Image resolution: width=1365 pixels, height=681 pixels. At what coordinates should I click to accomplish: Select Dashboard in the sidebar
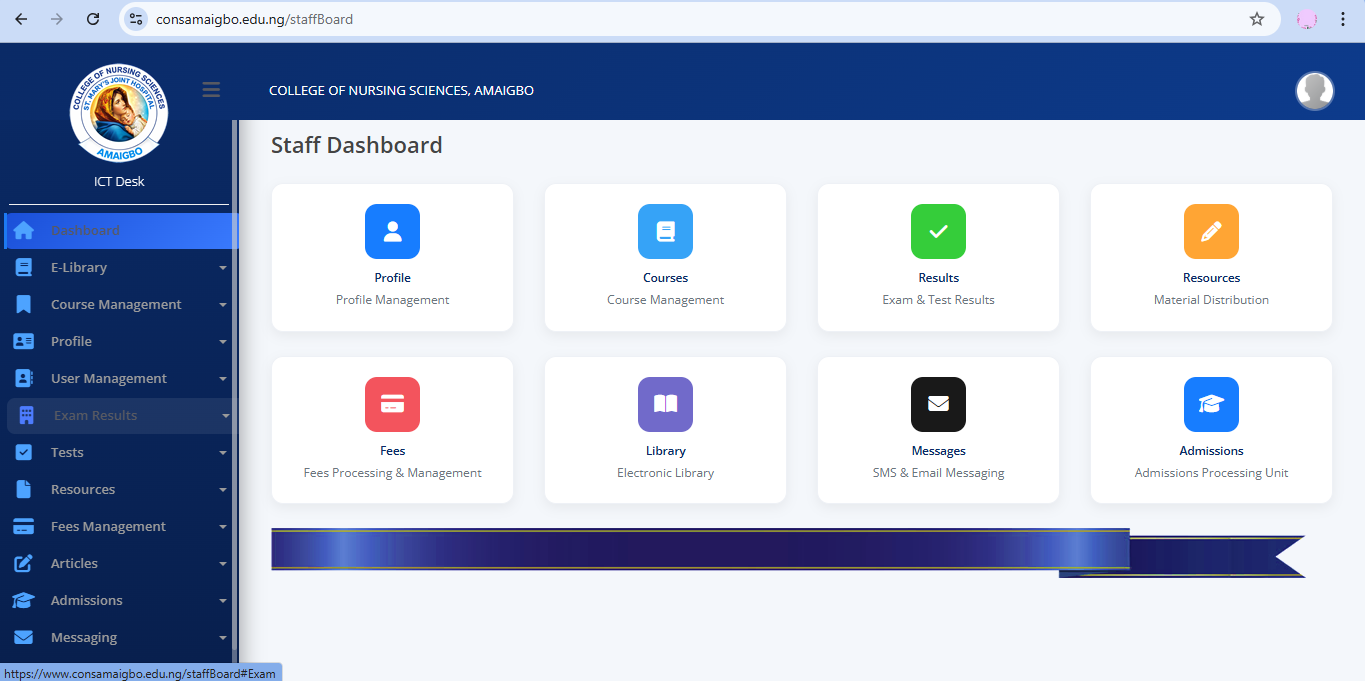click(x=85, y=231)
